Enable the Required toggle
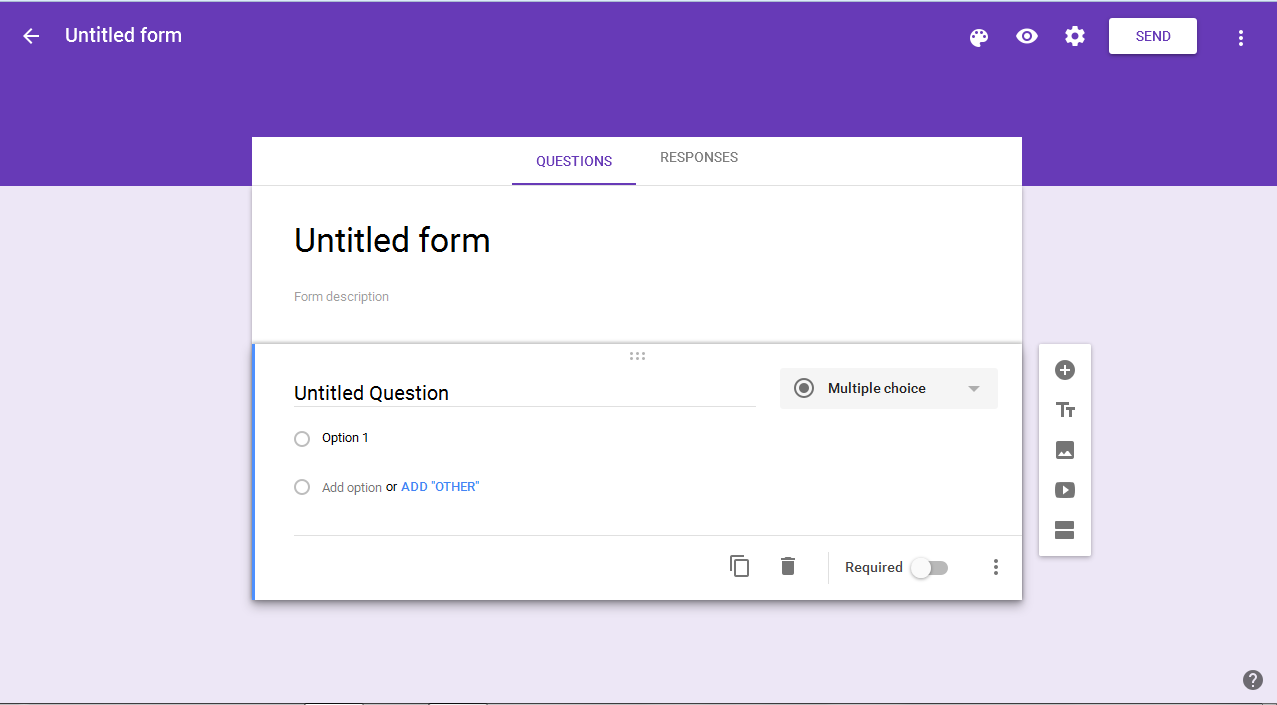The height and width of the screenshot is (705, 1277). (929, 567)
